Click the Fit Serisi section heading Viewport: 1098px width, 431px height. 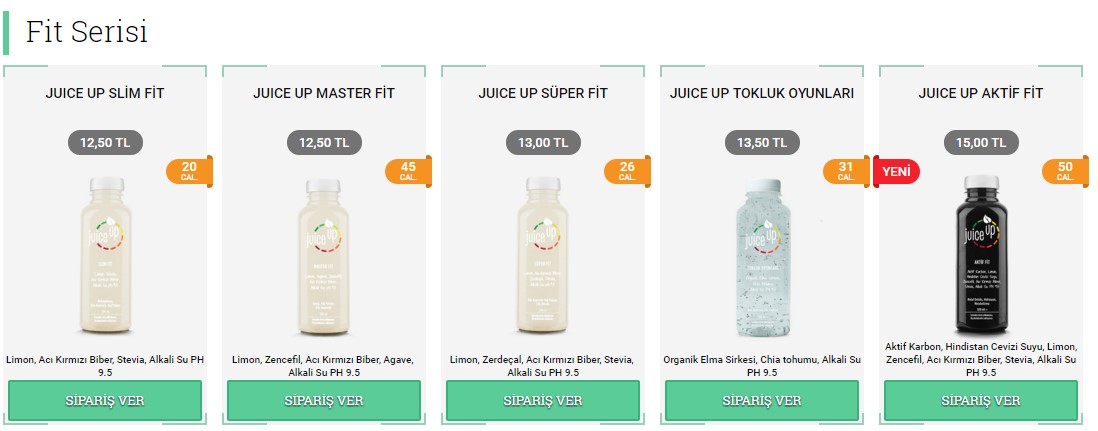tap(87, 32)
